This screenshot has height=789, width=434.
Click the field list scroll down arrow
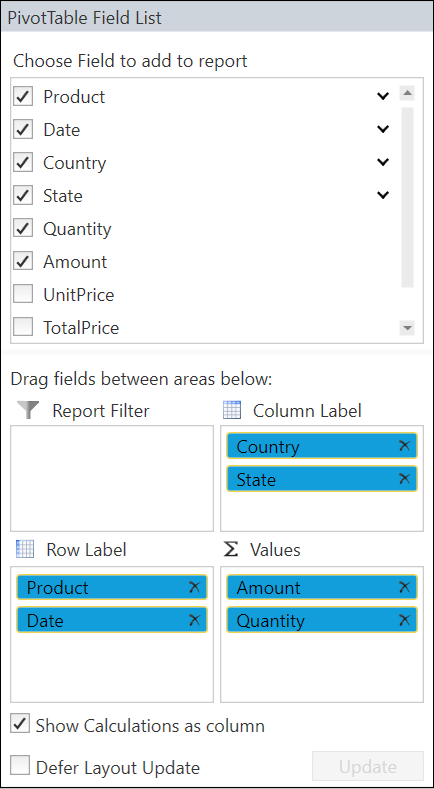407,329
